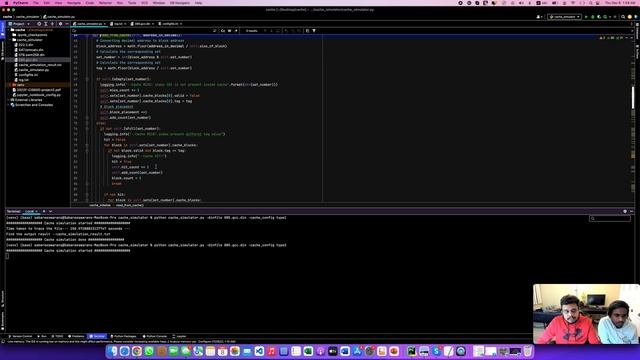Select the .ipynb_checkpoints folder
640x360 pixels.
[x=31, y=35]
